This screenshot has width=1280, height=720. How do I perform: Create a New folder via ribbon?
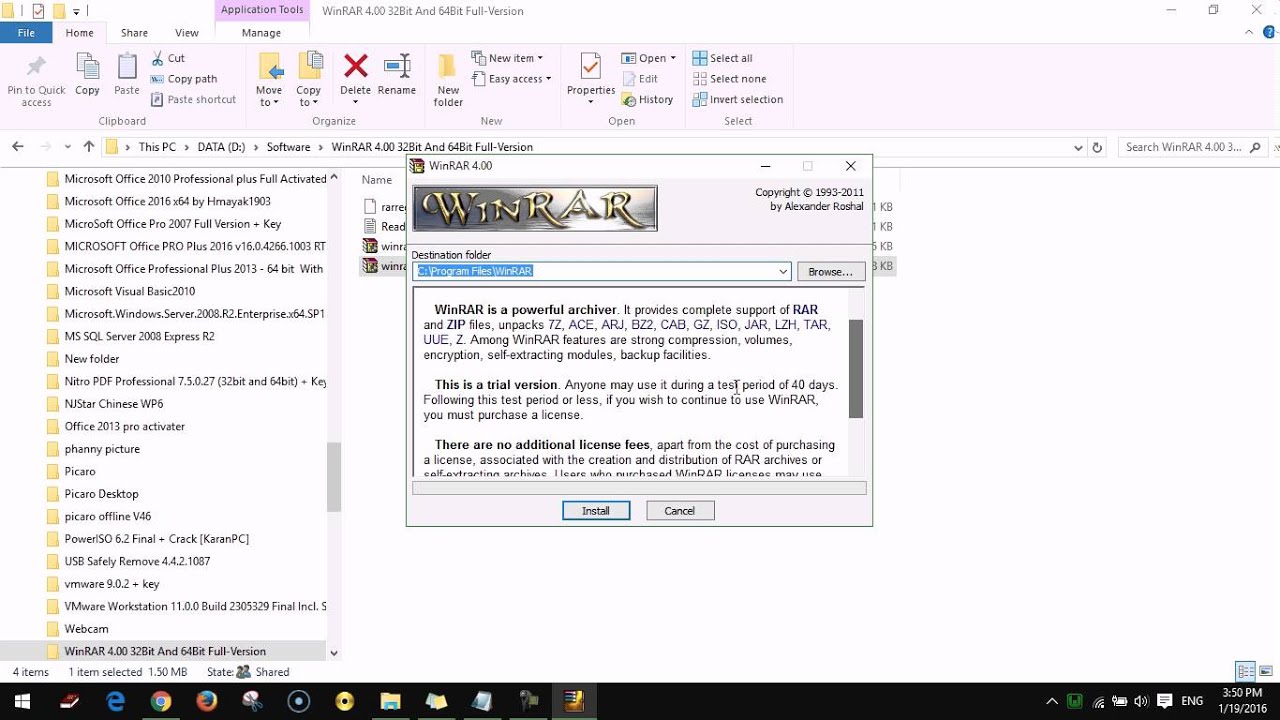448,80
